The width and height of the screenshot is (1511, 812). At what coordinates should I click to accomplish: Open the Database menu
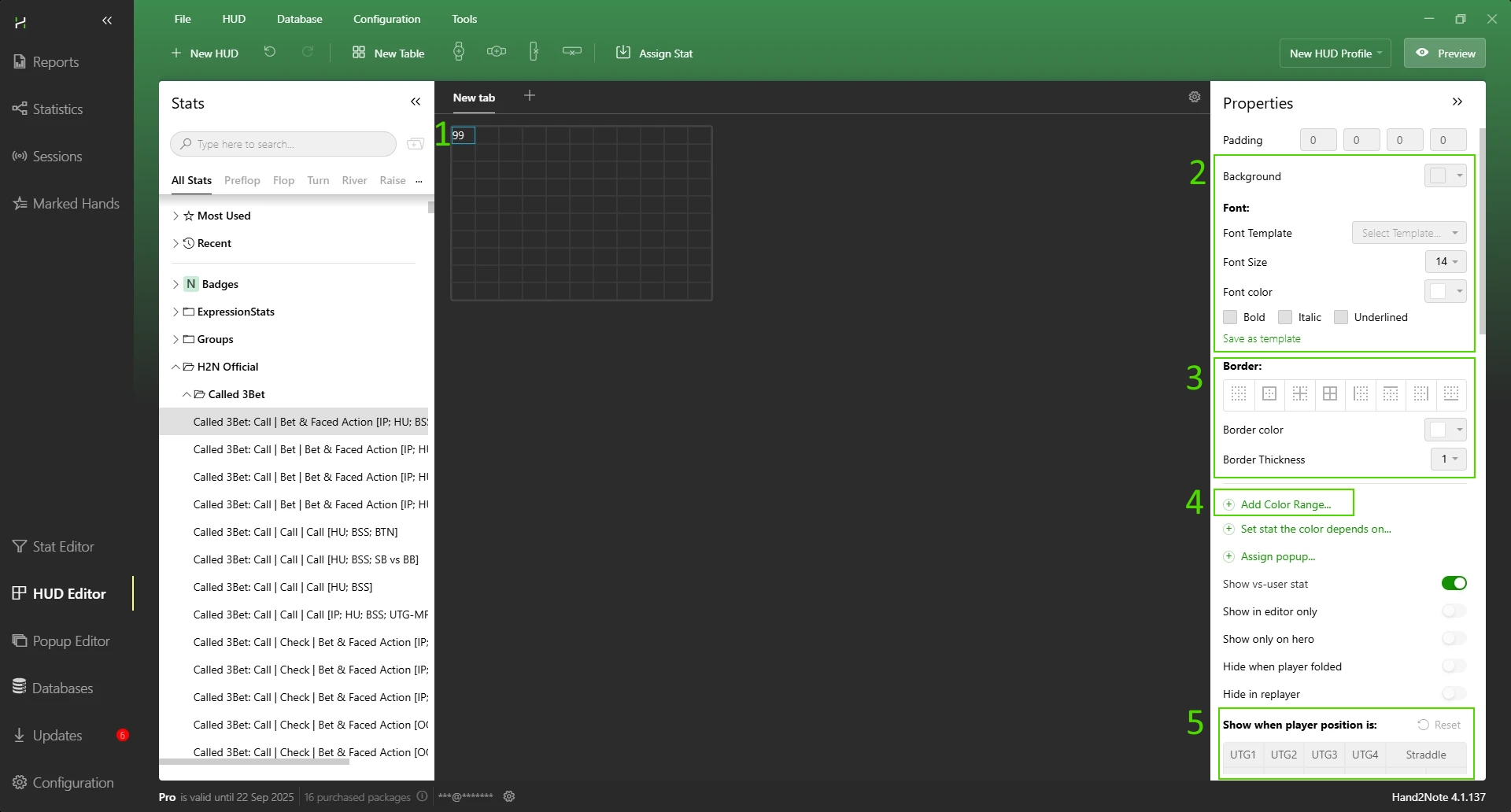click(x=299, y=19)
